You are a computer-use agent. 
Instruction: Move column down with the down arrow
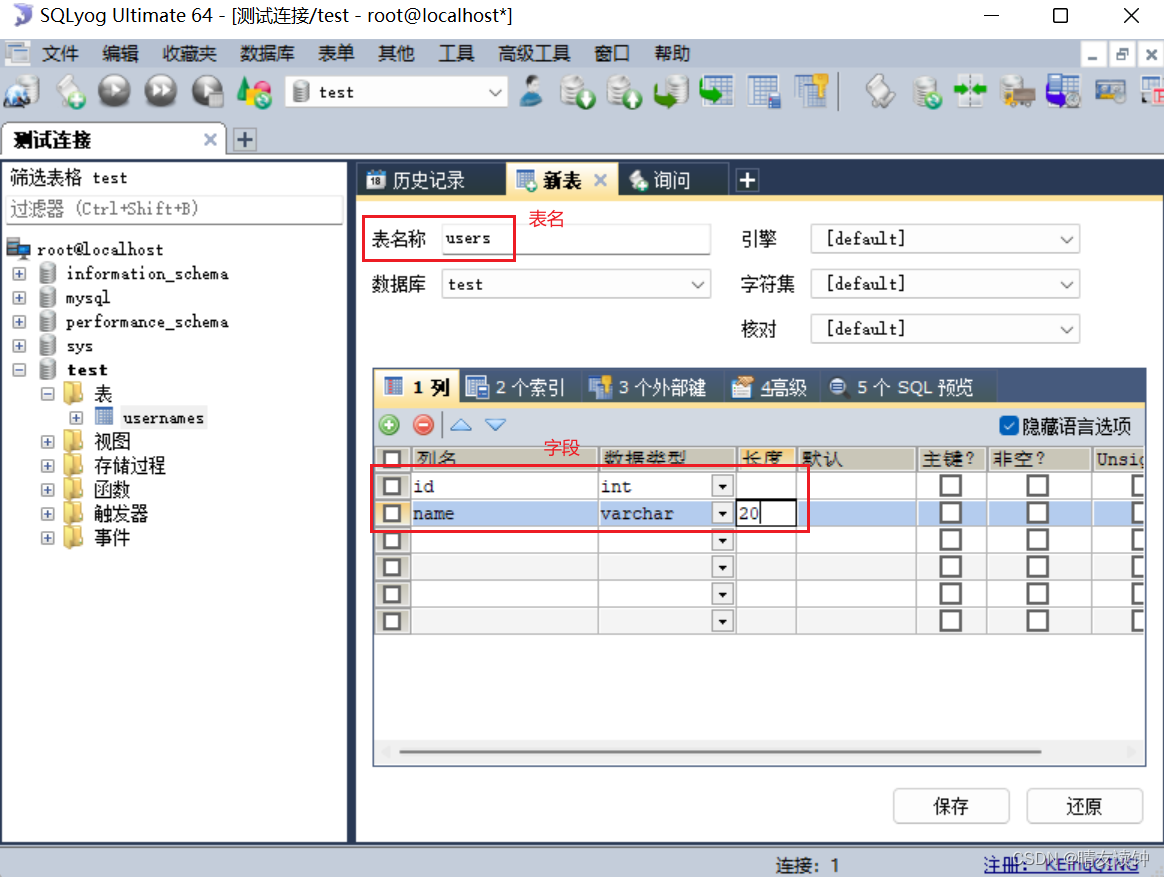495,425
